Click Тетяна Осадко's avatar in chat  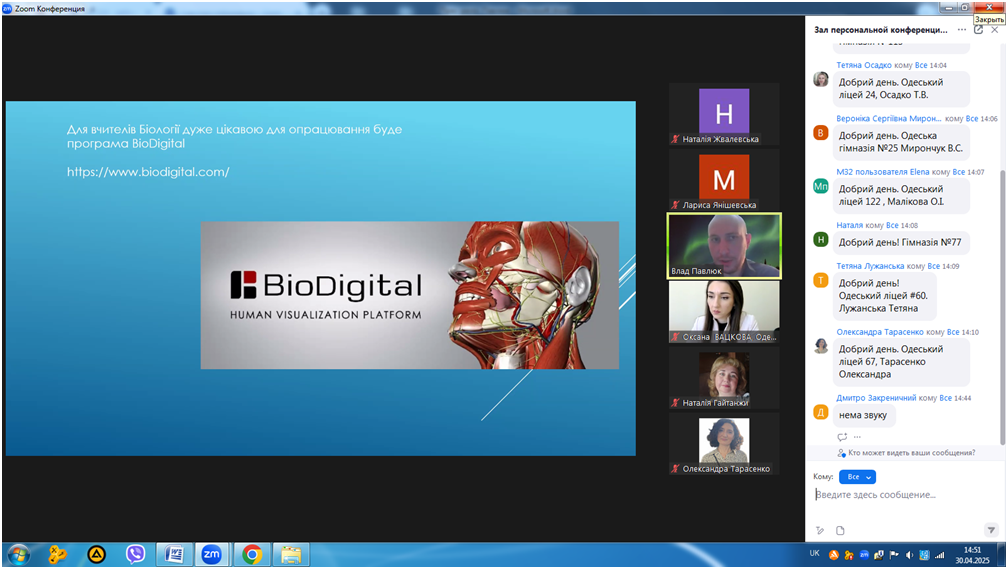[821, 80]
